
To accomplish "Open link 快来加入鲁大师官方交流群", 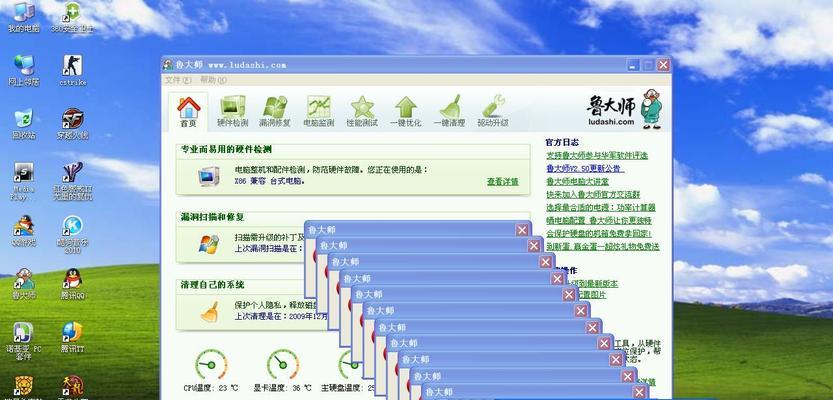I will pos(593,194).
